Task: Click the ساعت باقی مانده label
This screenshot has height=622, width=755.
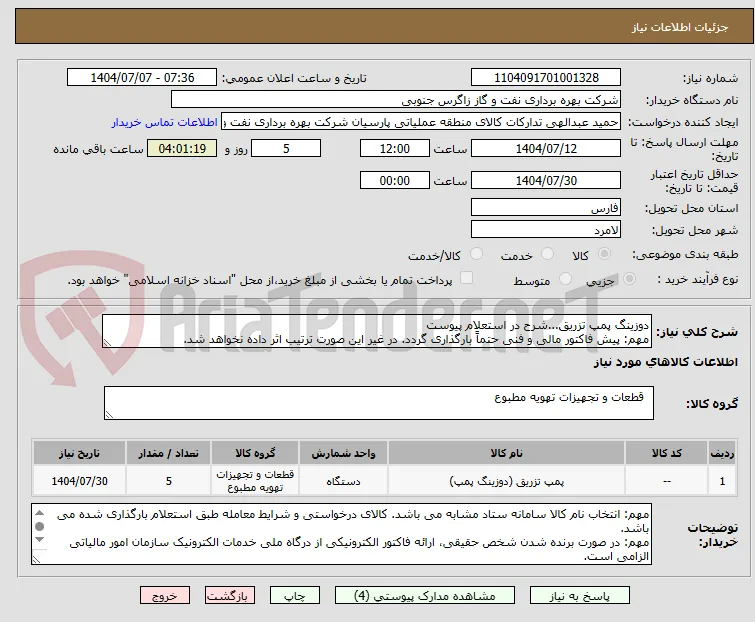Action: pos(98,149)
